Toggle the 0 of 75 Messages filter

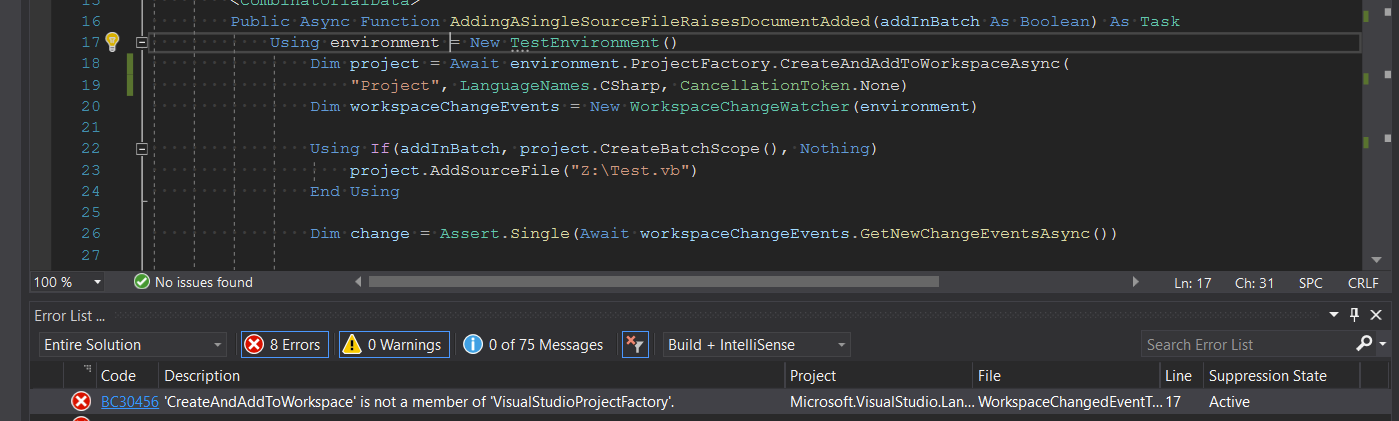pyautogui.click(x=534, y=345)
